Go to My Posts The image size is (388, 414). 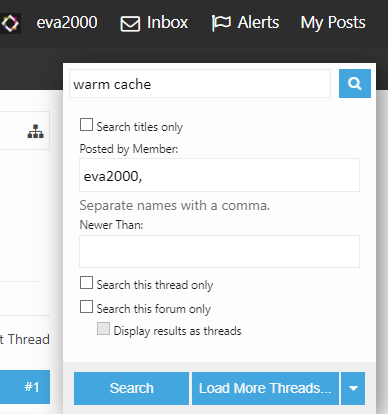click(x=333, y=23)
